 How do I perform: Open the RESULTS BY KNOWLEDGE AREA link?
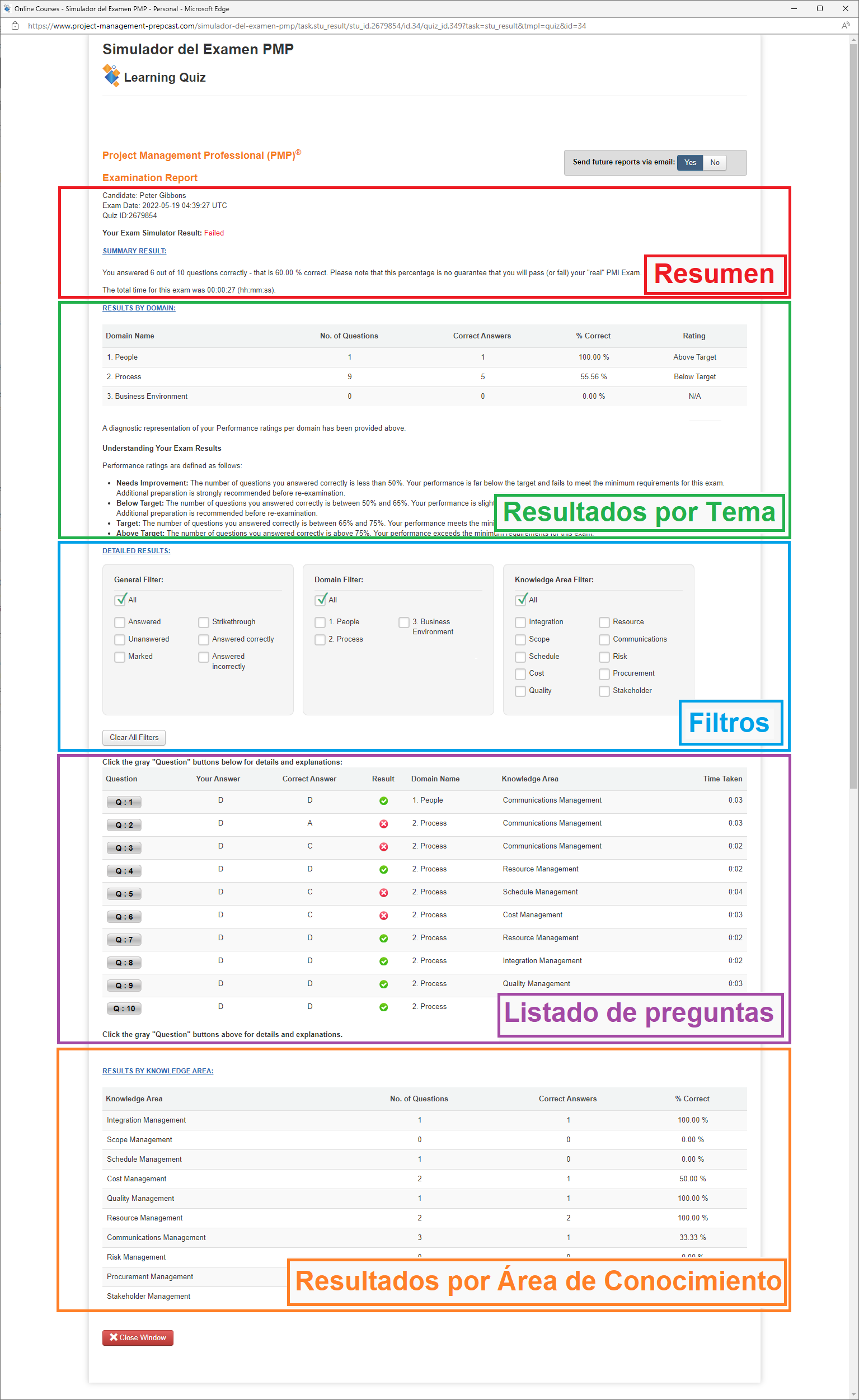click(158, 1071)
